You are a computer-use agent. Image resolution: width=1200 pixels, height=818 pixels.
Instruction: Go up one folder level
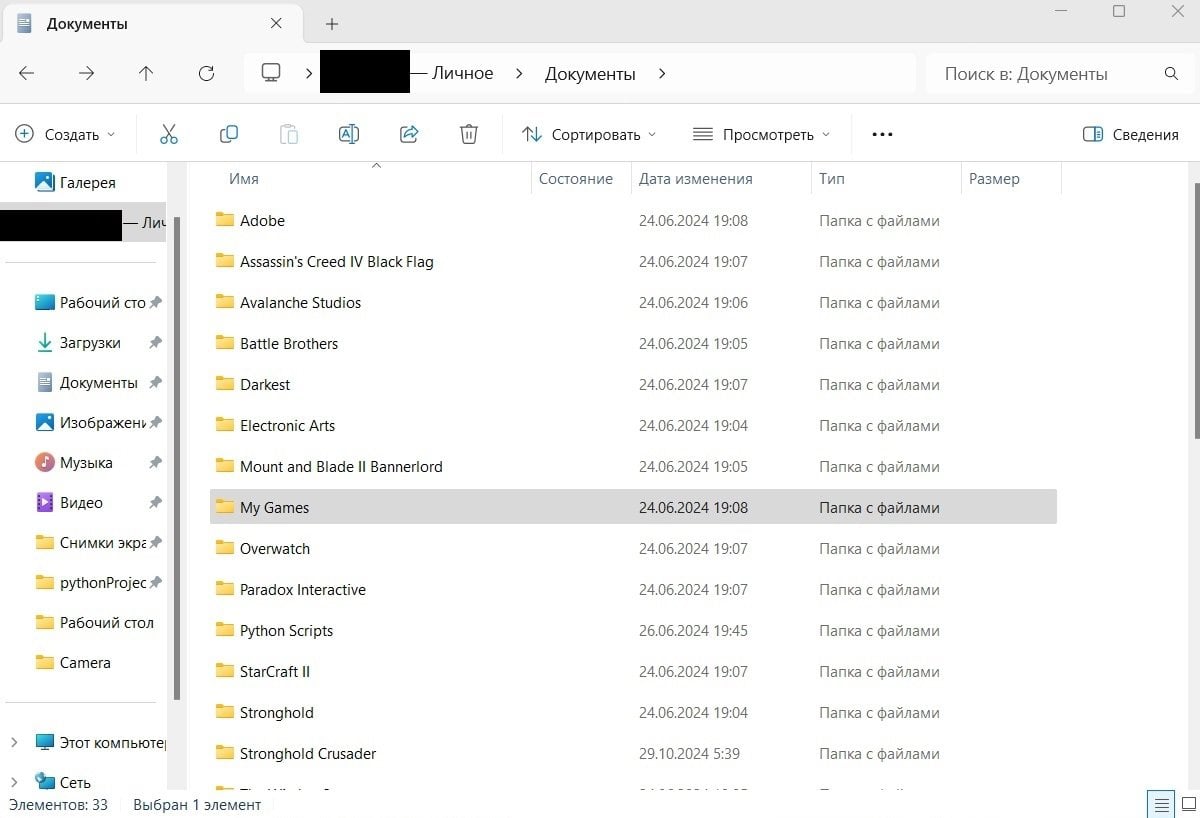pos(146,73)
